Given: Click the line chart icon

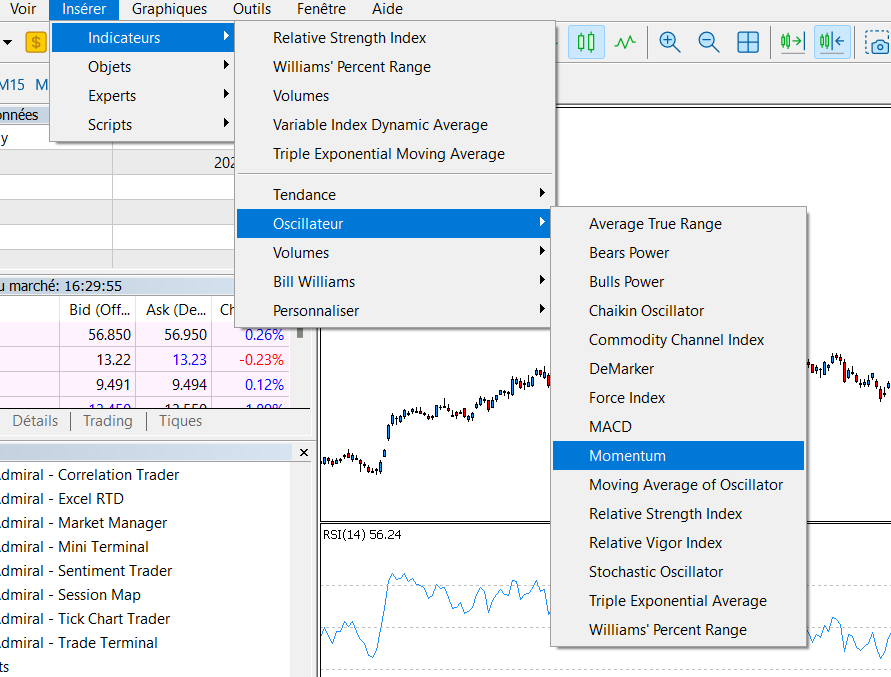Looking at the screenshot, I should click(625, 42).
